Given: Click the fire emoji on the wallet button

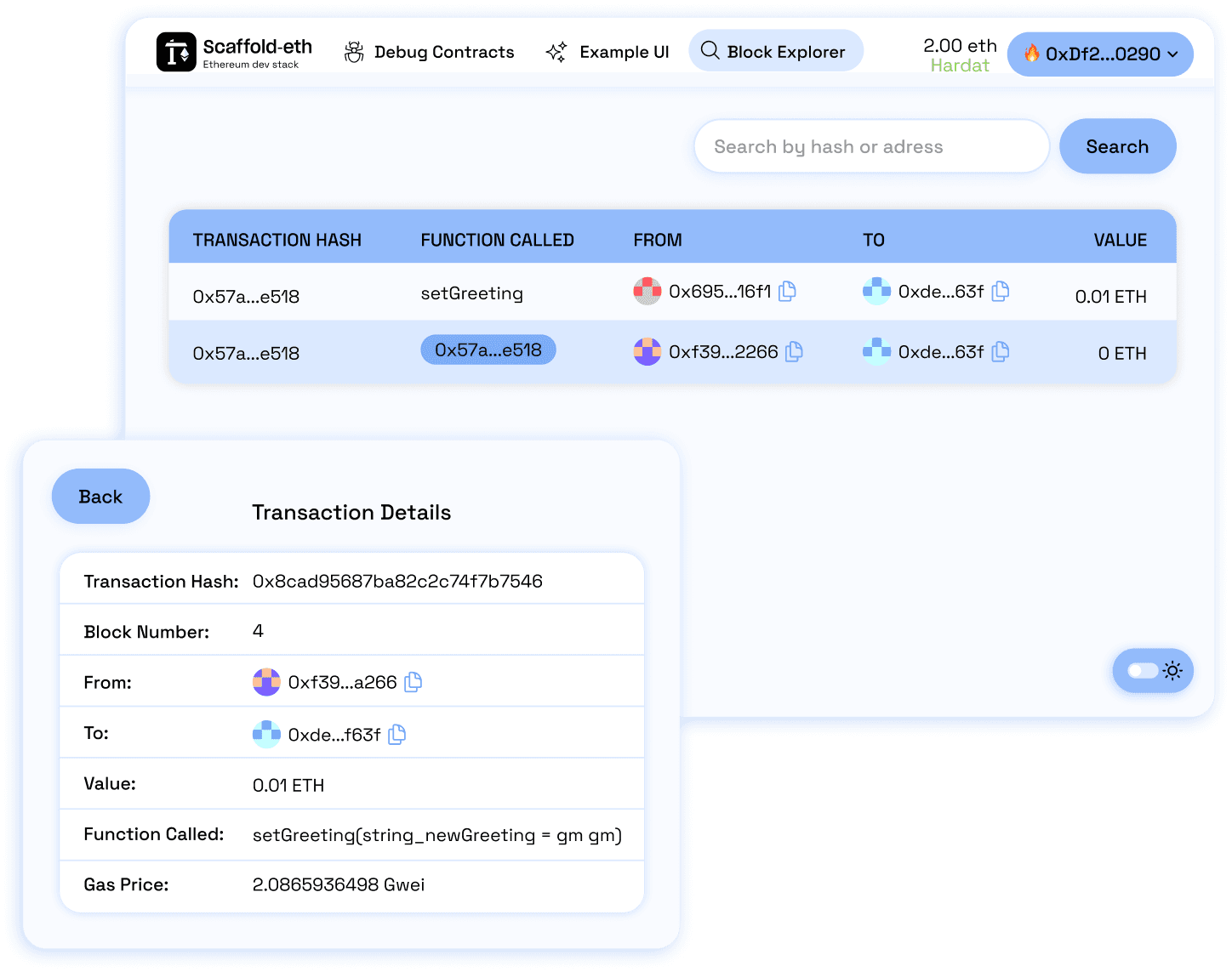Looking at the screenshot, I should [1033, 54].
